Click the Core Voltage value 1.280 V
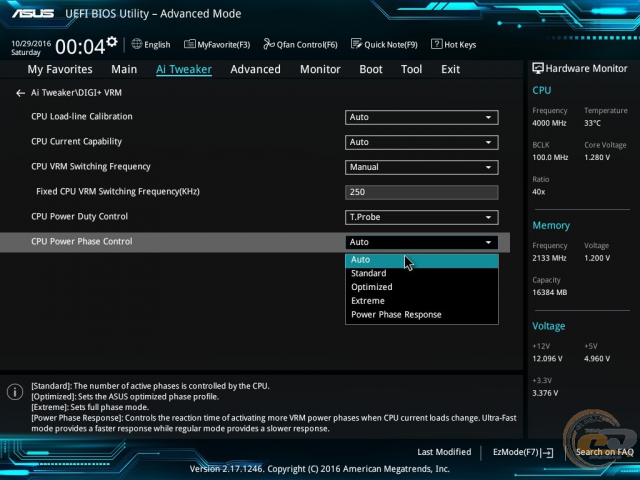The image size is (640, 480). [x=597, y=158]
